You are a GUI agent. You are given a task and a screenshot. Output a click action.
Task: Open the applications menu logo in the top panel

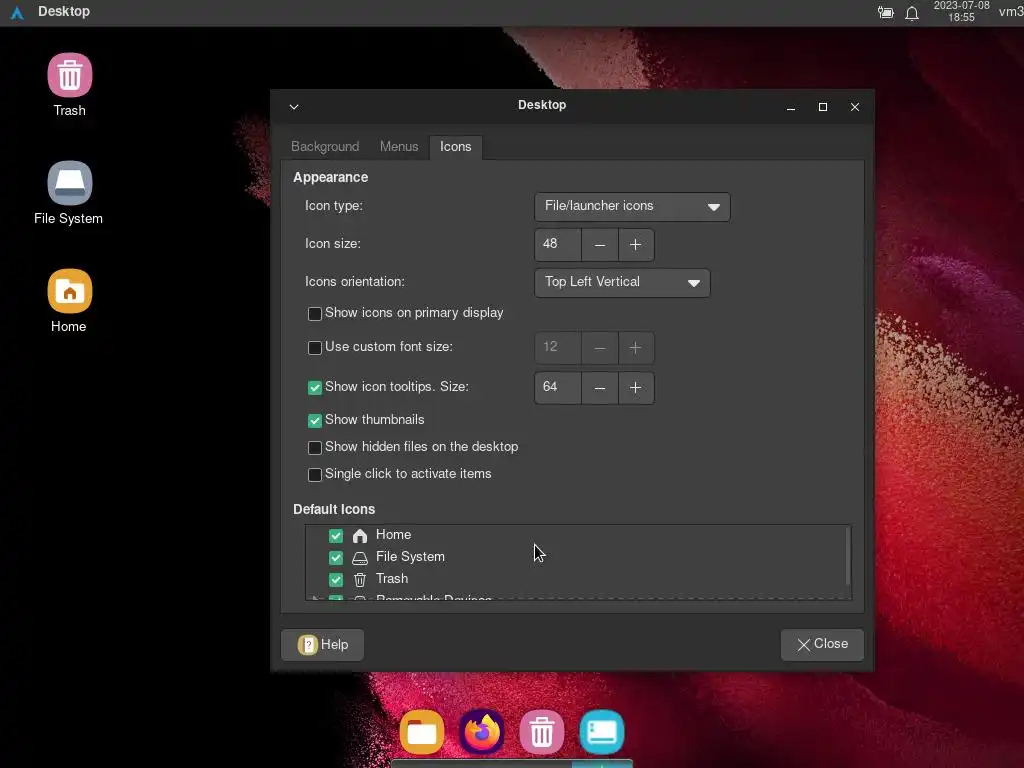(17, 12)
